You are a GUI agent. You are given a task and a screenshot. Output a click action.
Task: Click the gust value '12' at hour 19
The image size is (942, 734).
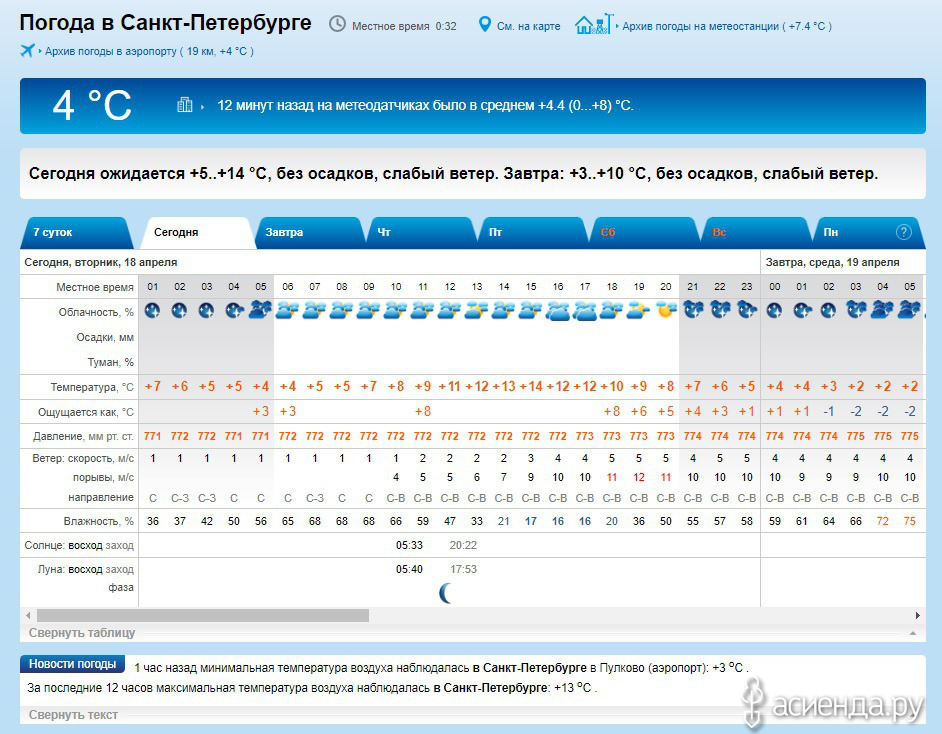tap(638, 478)
